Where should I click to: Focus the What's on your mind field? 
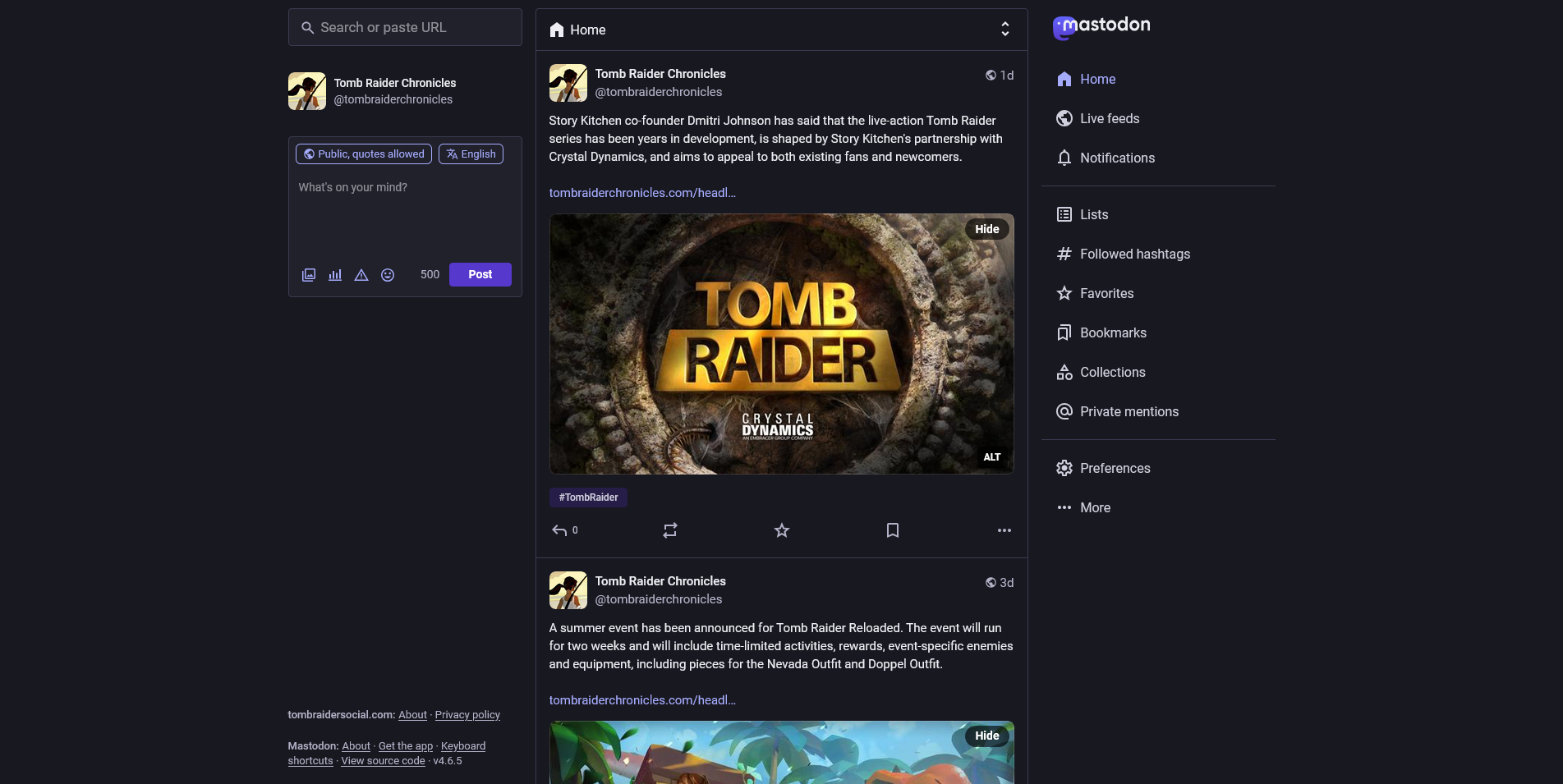click(405, 213)
